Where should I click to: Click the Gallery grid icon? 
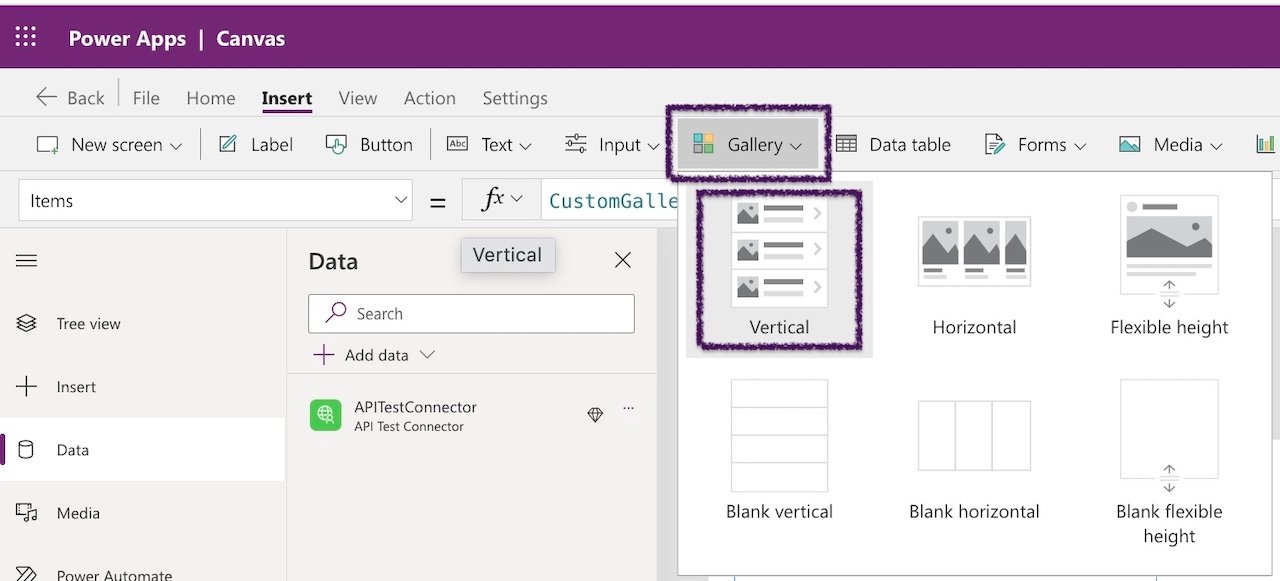tap(703, 145)
